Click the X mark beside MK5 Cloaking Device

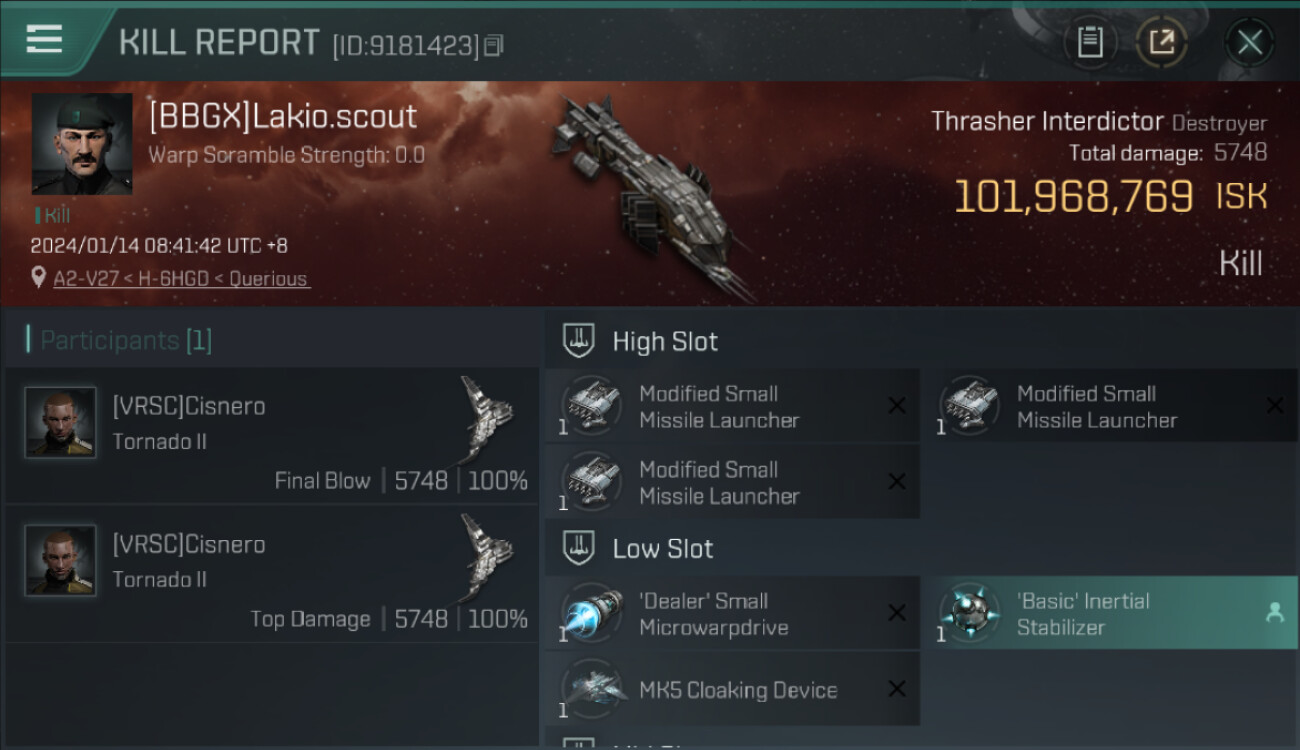[897, 689]
